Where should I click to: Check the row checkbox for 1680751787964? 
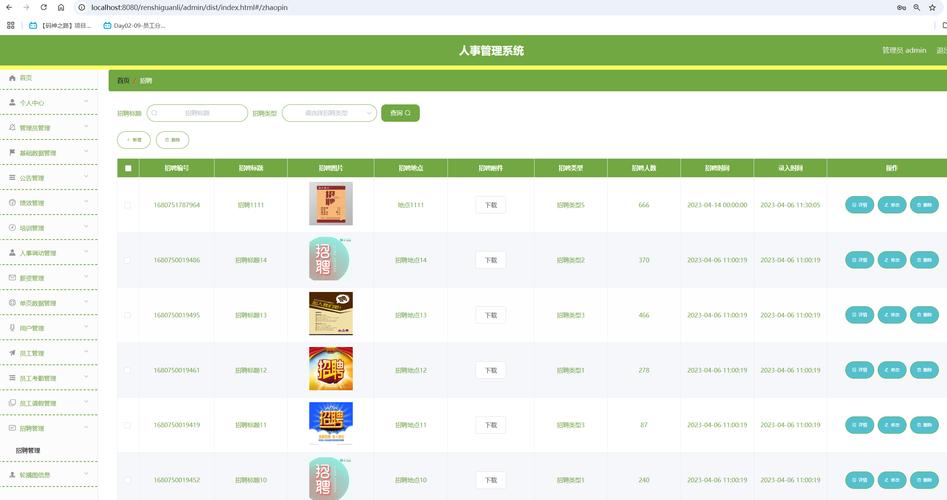click(x=127, y=205)
